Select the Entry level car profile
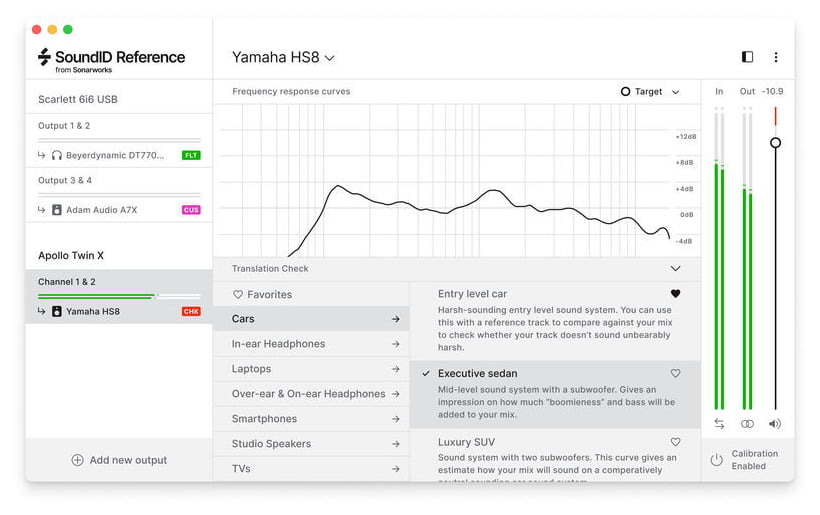This screenshot has height=515, width=820. coord(555,321)
